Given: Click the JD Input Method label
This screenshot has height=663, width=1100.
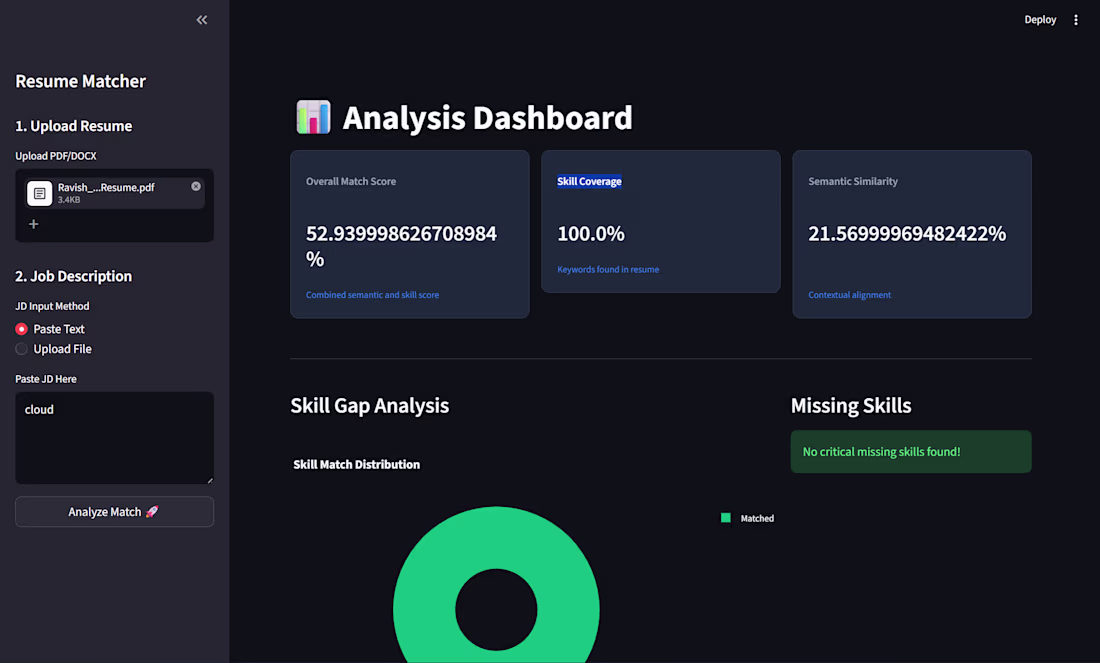Looking at the screenshot, I should click(52, 306).
